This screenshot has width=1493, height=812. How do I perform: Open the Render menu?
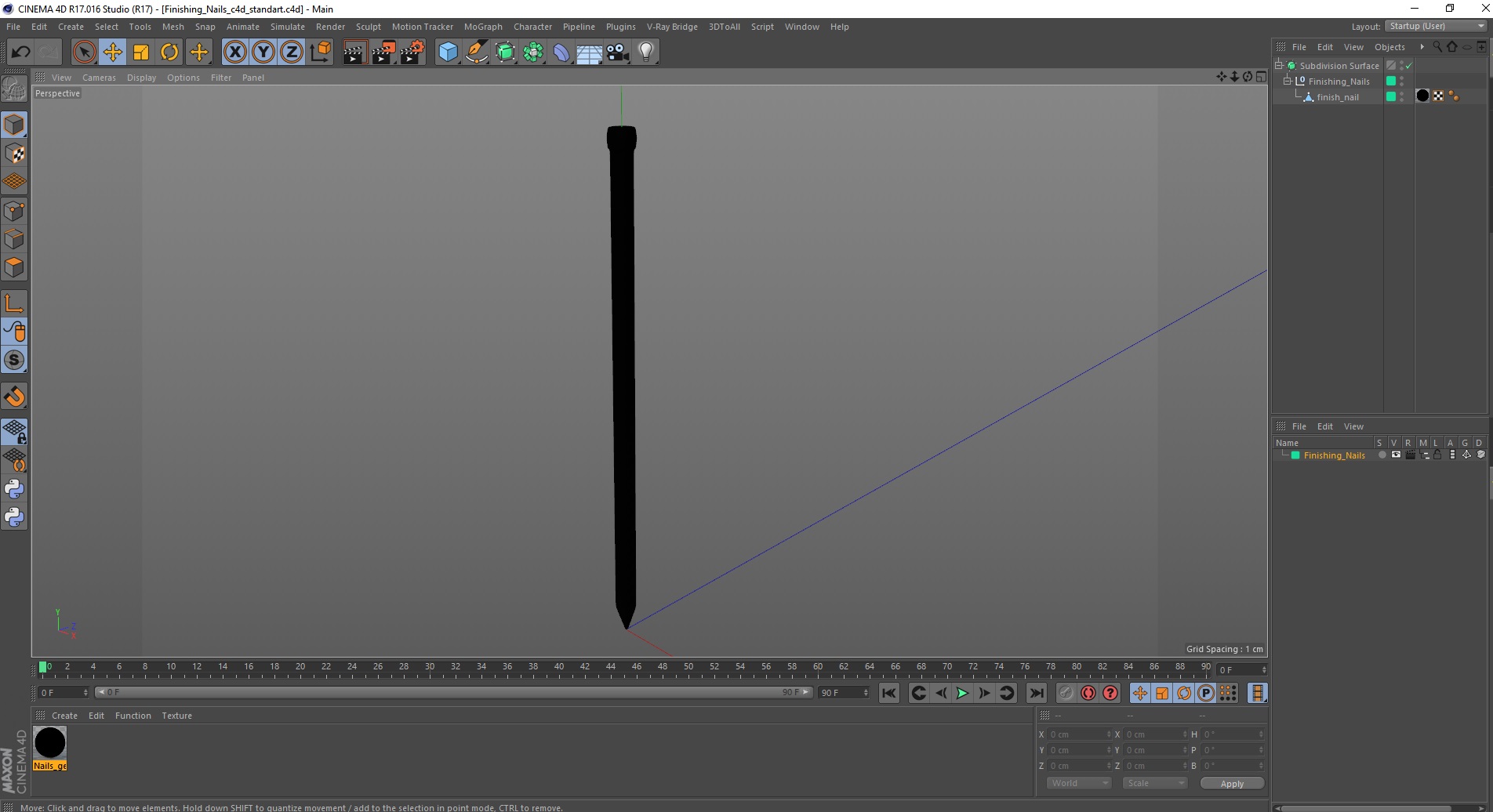pos(330,27)
